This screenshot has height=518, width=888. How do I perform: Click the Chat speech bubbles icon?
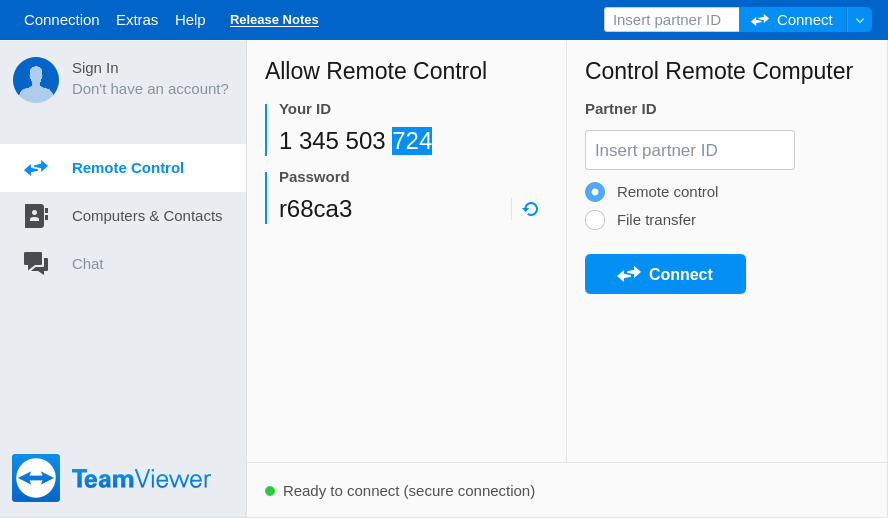click(36, 263)
